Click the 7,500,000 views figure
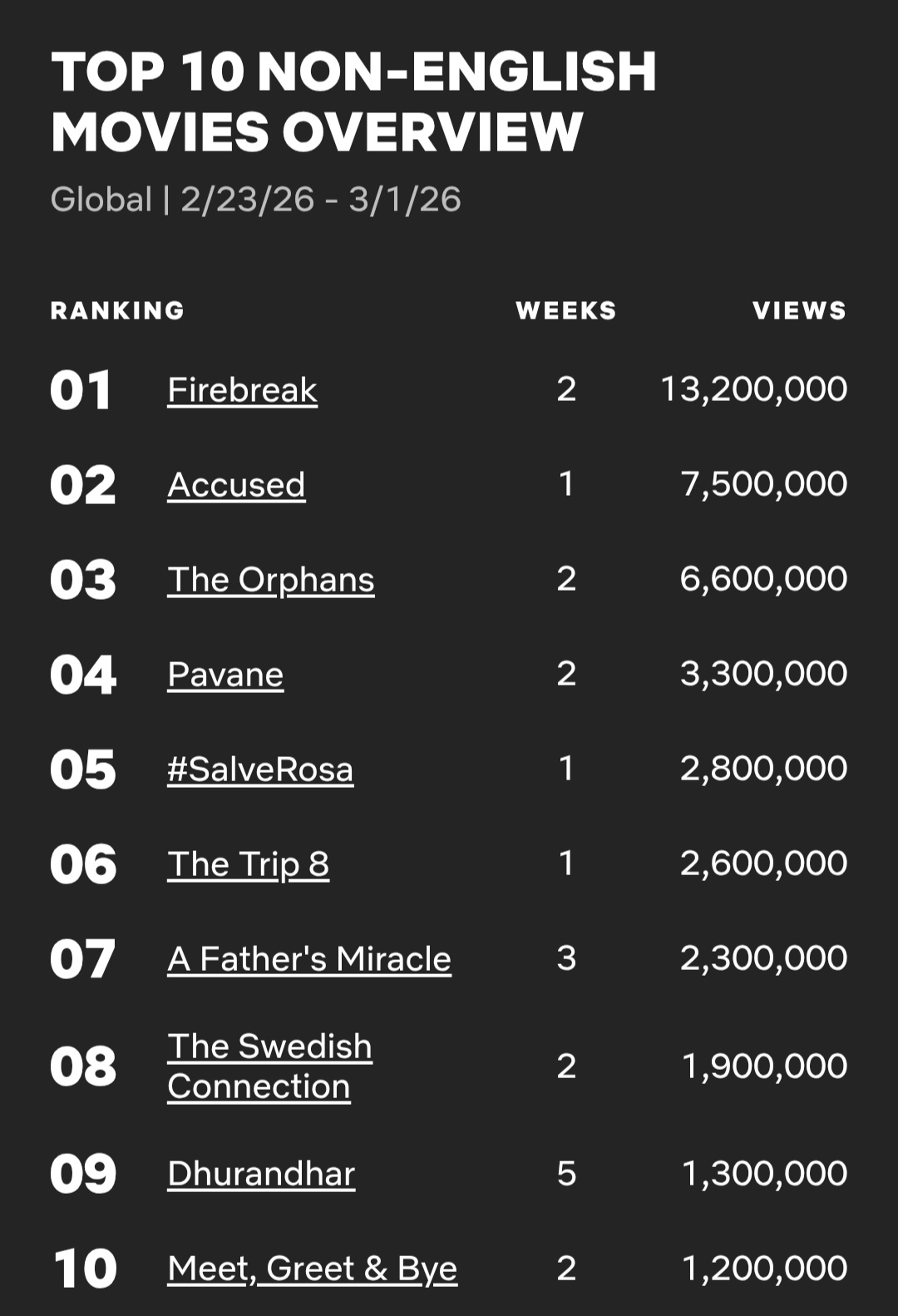The width and height of the screenshot is (898, 1316). 763,484
